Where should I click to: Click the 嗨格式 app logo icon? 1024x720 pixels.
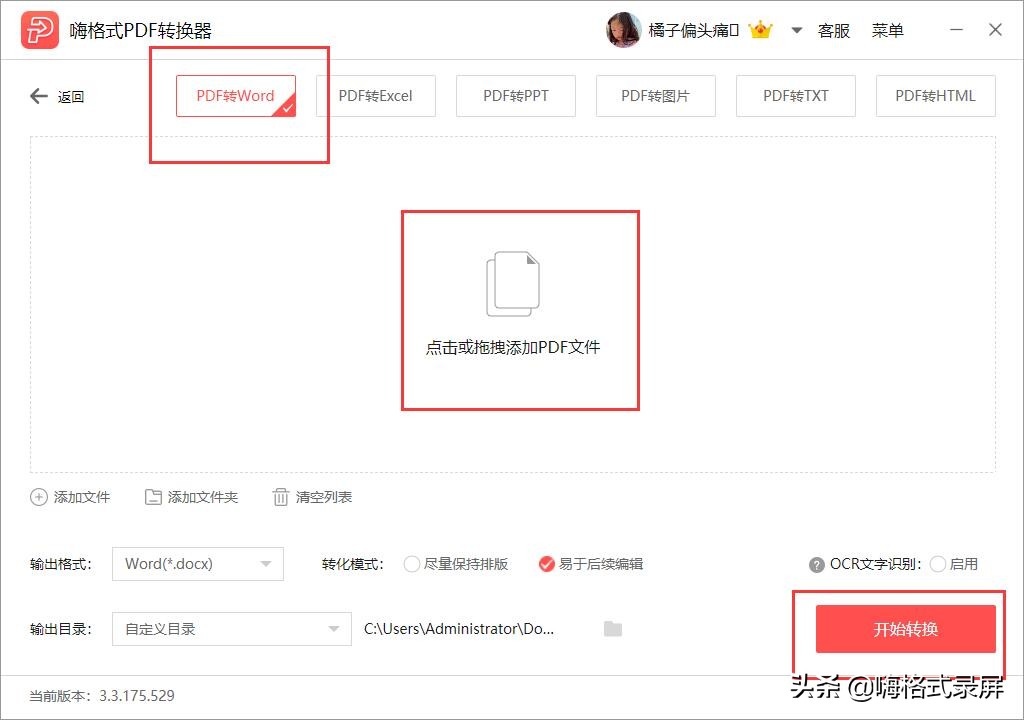pyautogui.click(x=38, y=30)
